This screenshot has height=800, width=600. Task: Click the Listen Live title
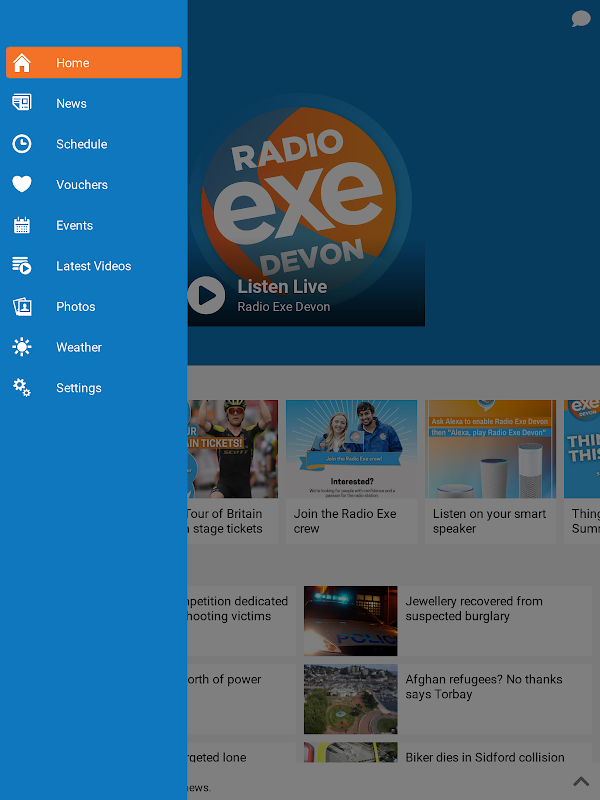282,287
